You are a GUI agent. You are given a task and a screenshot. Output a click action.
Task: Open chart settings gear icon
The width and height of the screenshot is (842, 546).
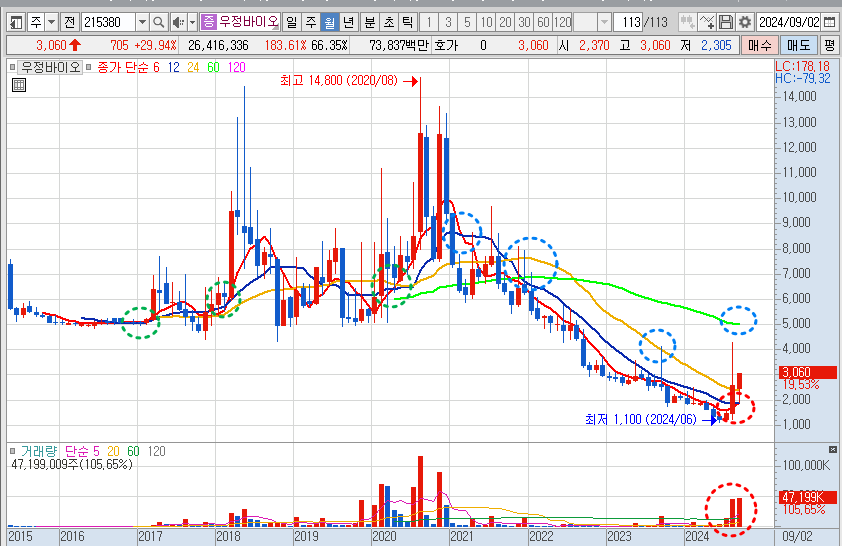(744, 22)
